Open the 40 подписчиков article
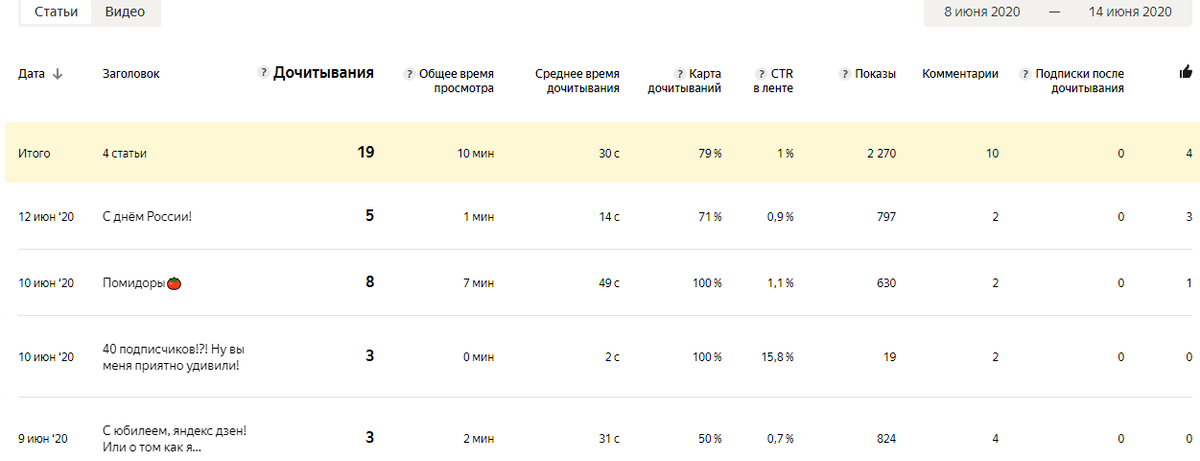 (174, 357)
